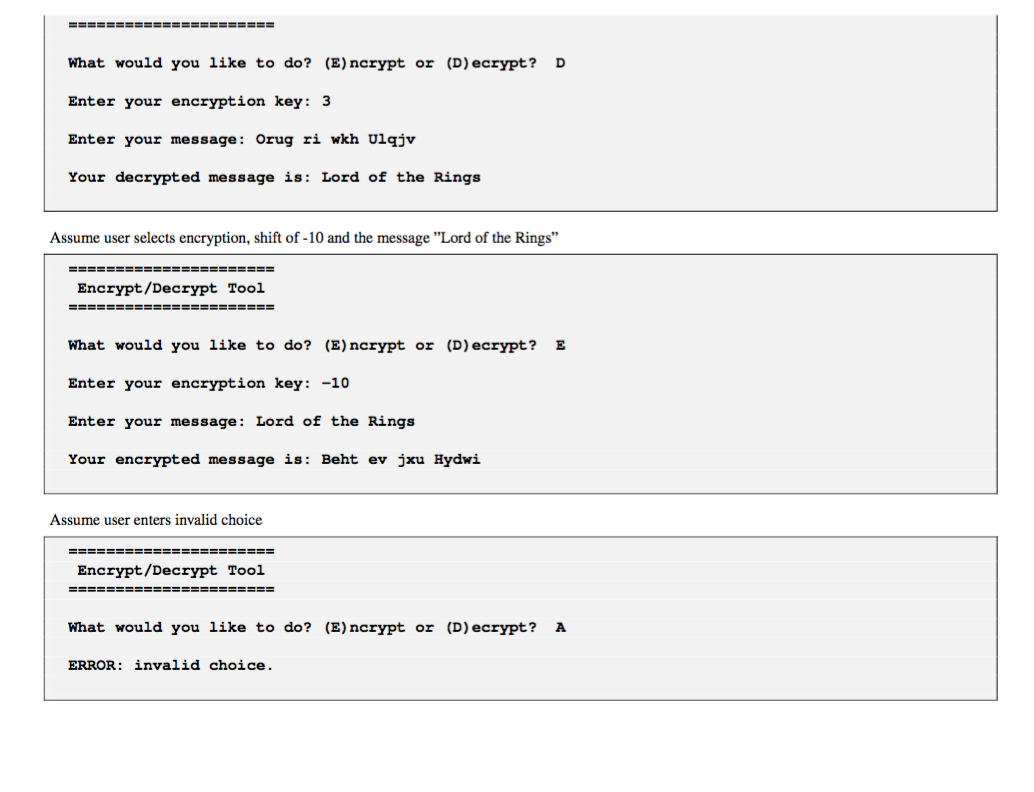Screen dimensions: 1034x792
Task: Click 'Enter your message:' label in first box
Action: (x=156, y=140)
